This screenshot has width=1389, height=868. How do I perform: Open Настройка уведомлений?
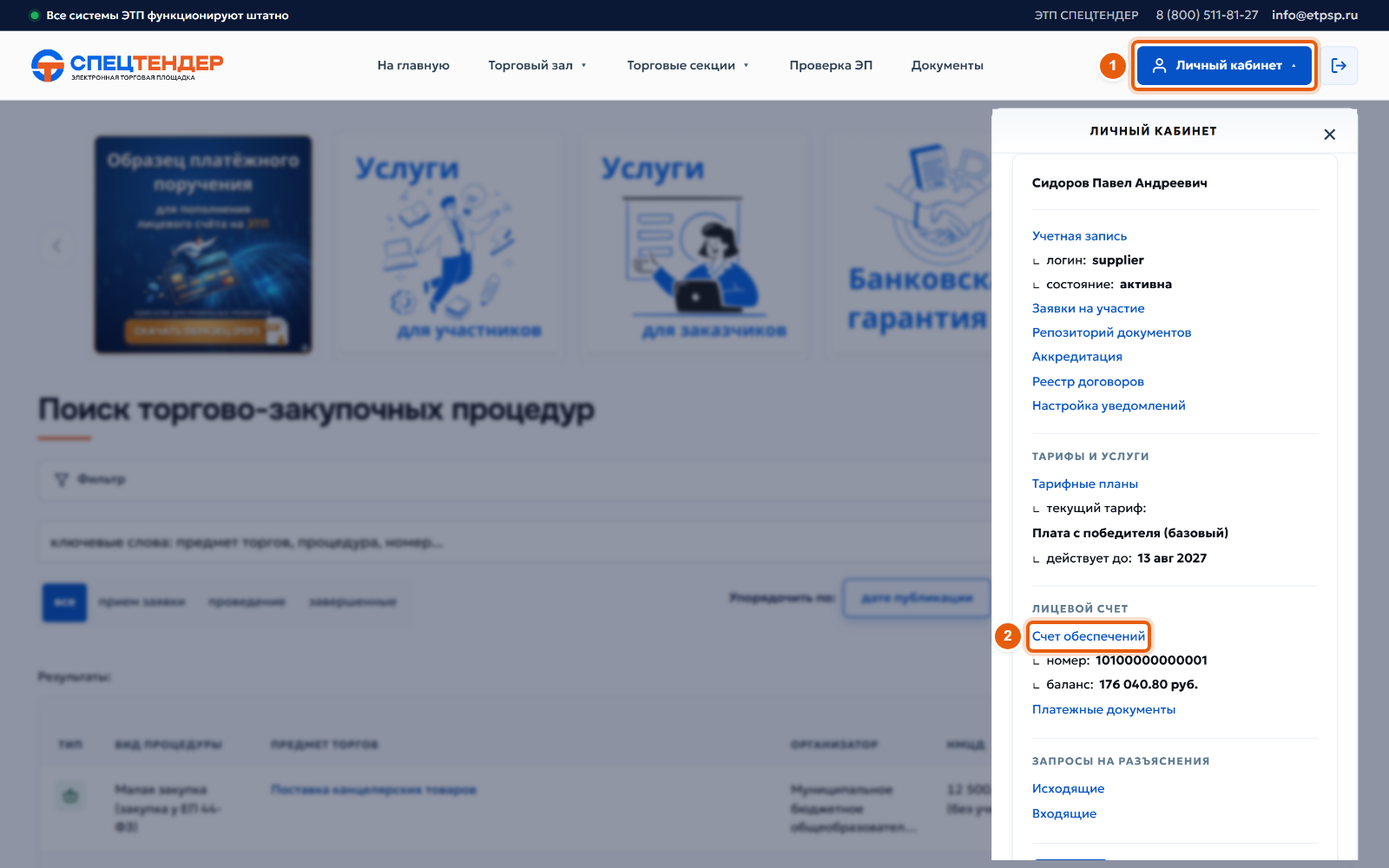click(1109, 405)
